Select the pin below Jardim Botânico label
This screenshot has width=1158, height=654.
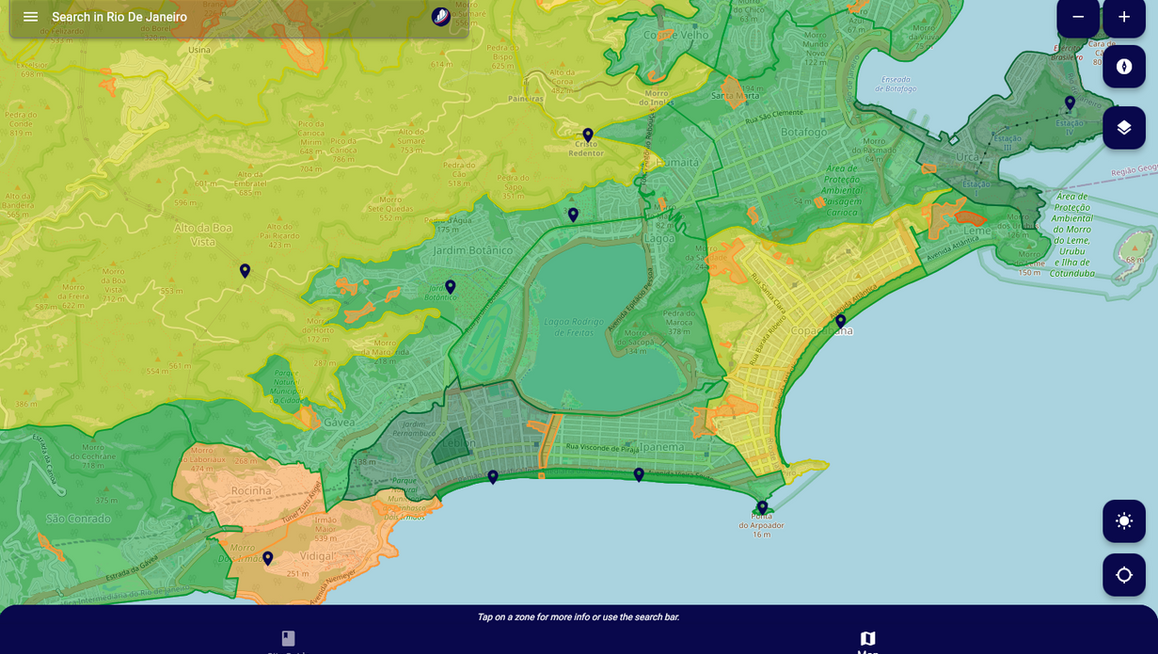tap(450, 286)
